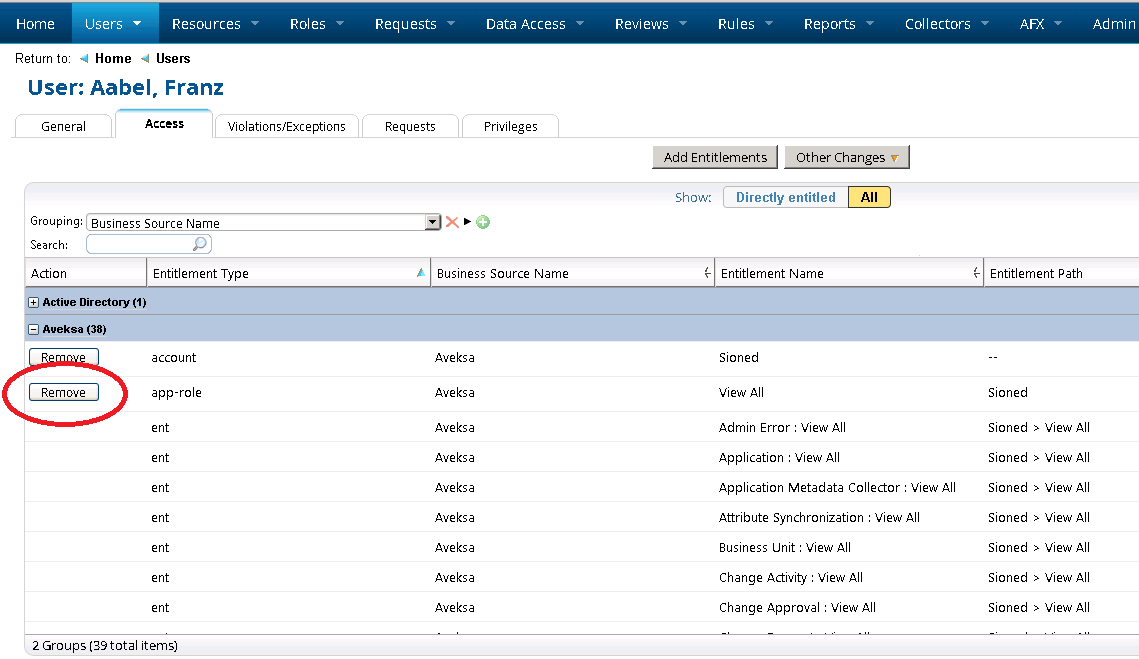
Task: Click the Home breadcrumb back arrow icon
Action: (x=84, y=59)
